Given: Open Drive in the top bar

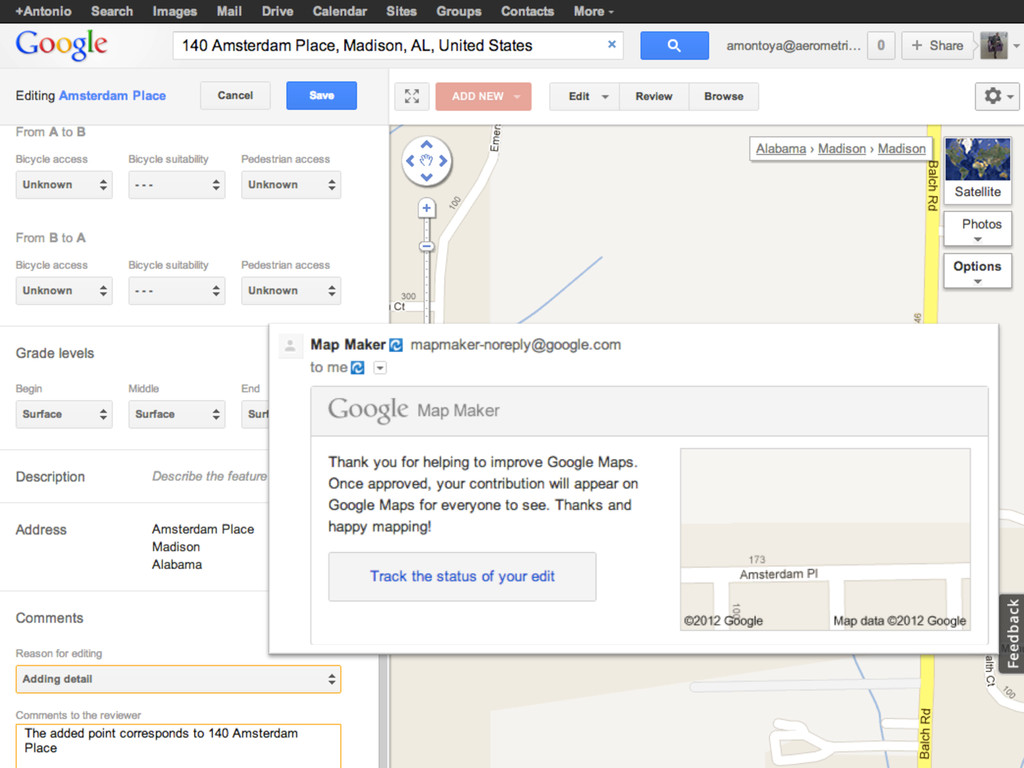Looking at the screenshot, I should point(277,11).
